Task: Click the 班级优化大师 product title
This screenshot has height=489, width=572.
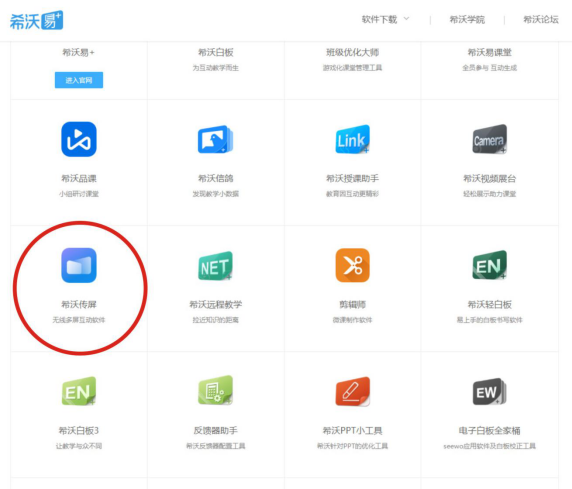Action: [352, 53]
